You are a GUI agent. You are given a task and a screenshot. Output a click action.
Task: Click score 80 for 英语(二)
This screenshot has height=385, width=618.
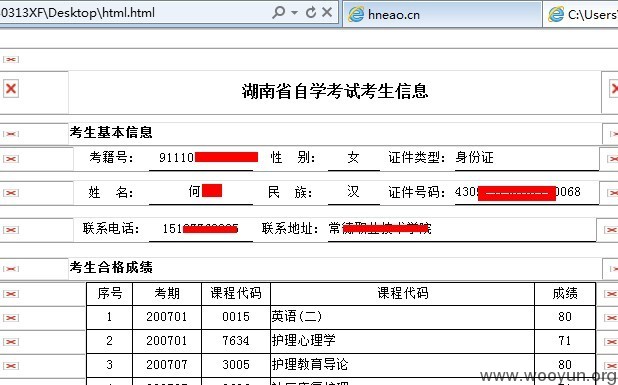point(565,317)
